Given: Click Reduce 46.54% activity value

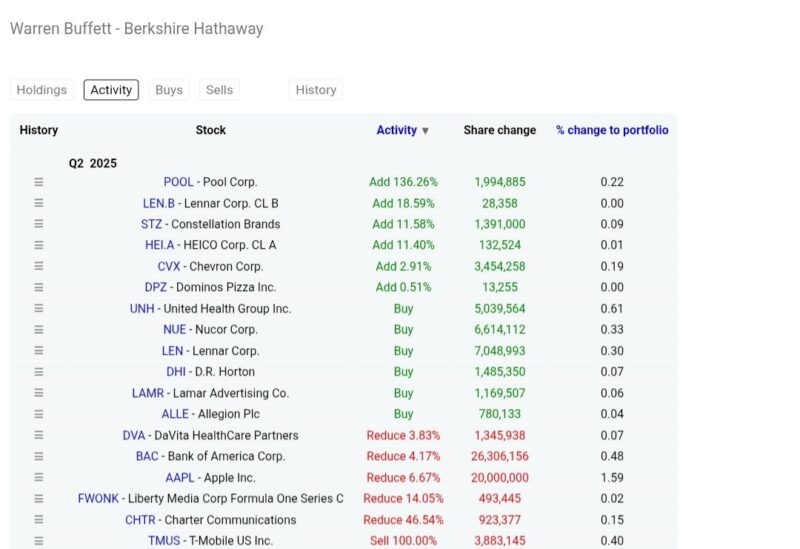Looking at the screenshot, I should [x=403, y=519].
